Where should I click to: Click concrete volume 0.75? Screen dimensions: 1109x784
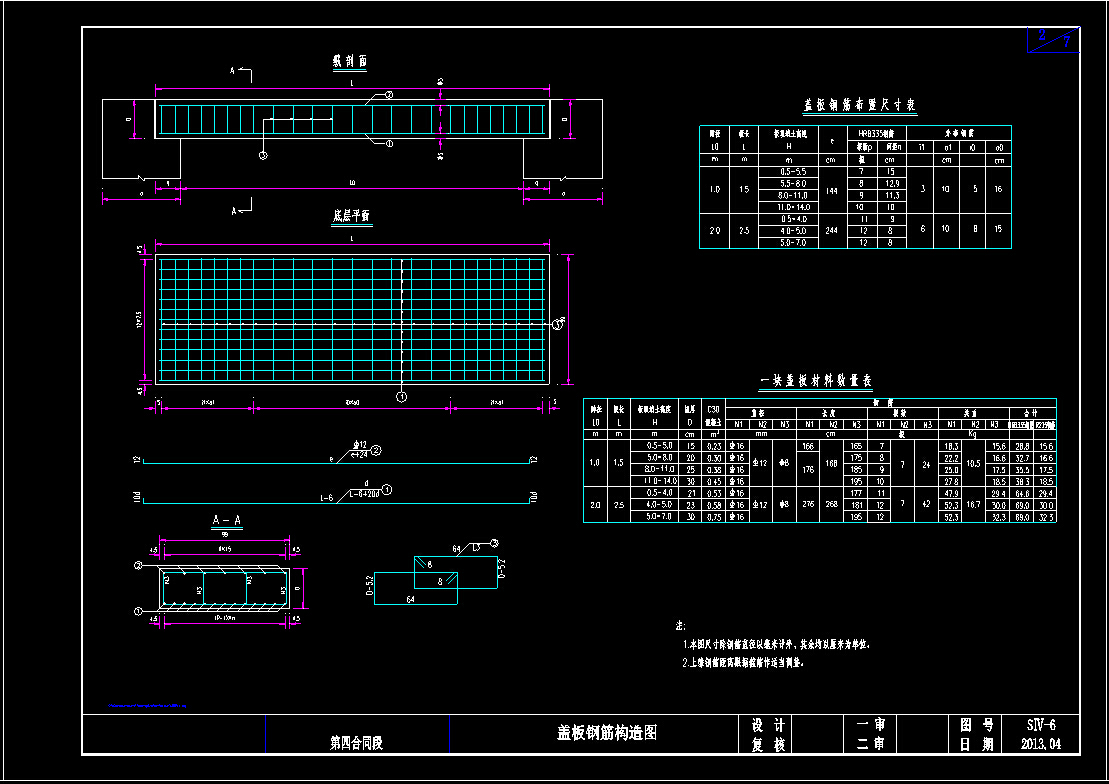pos(714,517)
